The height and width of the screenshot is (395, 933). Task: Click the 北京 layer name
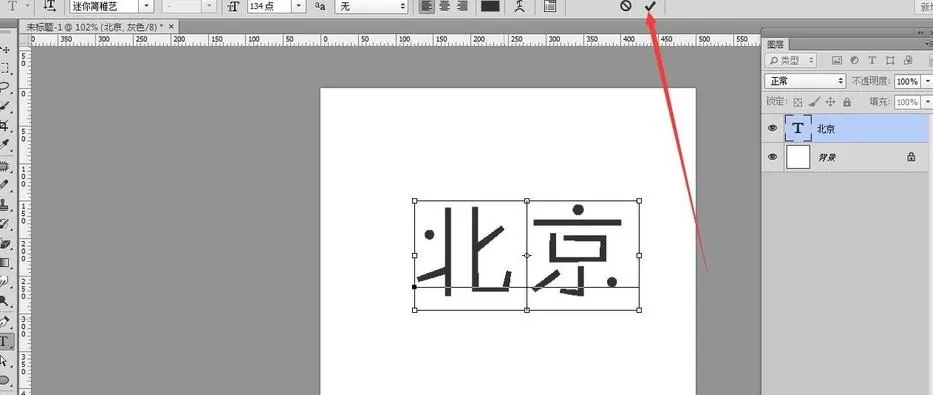[826, 128]
